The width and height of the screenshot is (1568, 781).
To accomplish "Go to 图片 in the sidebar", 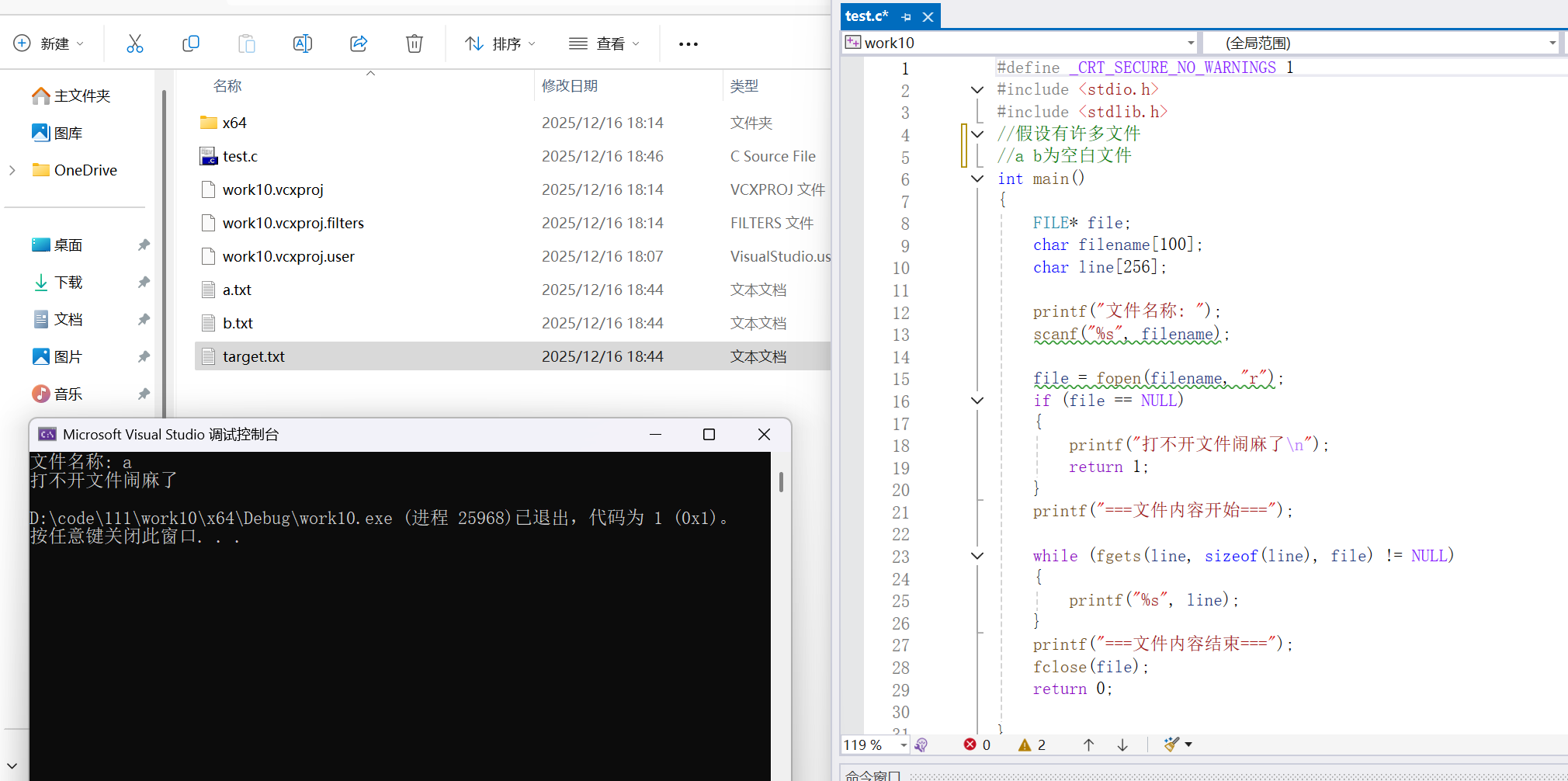I will (x=58, y=357).
